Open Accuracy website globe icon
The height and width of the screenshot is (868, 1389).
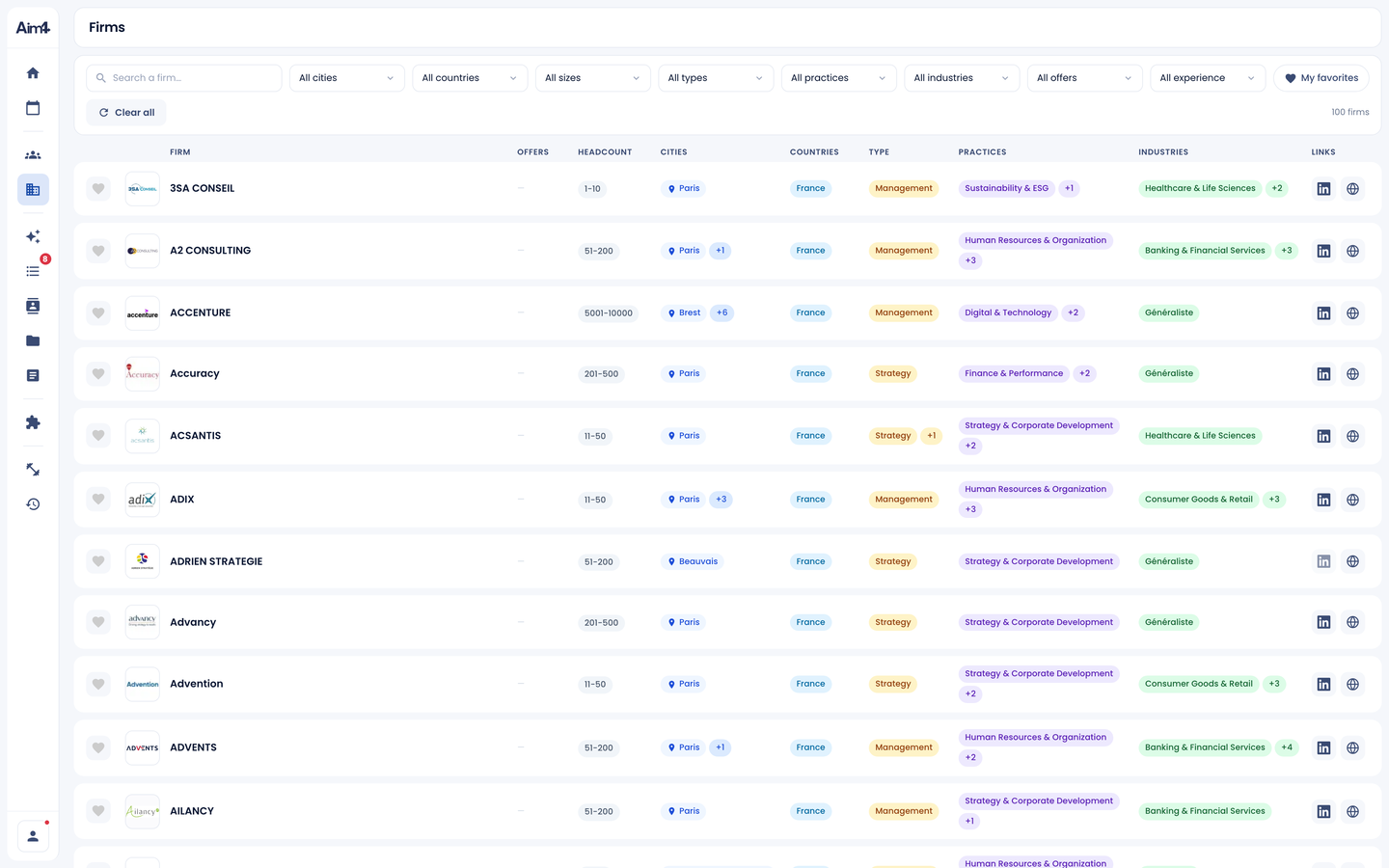[x=1352, y=374]
